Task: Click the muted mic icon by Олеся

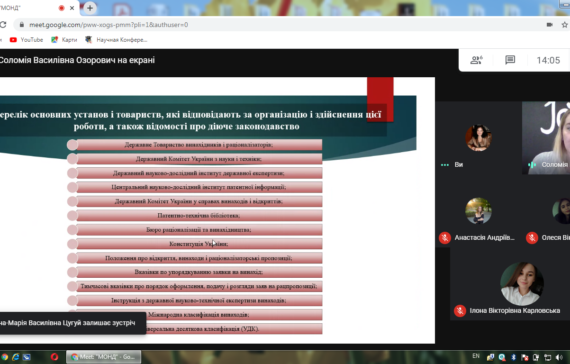Action: (x=532, y=238)
